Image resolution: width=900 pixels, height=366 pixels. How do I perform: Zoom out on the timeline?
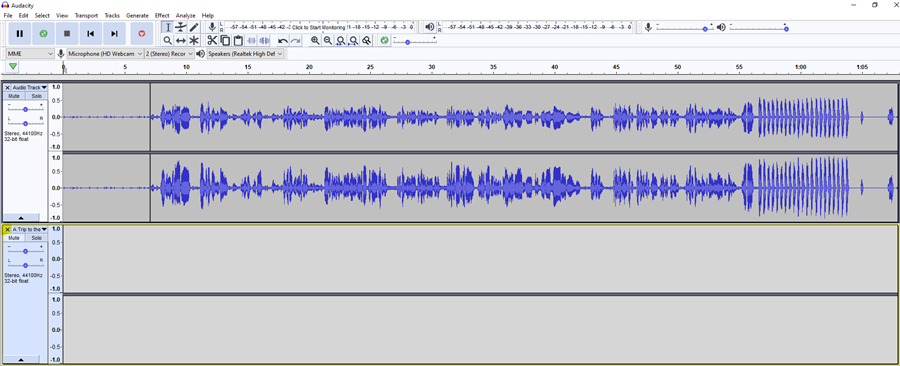pos(328,40)
